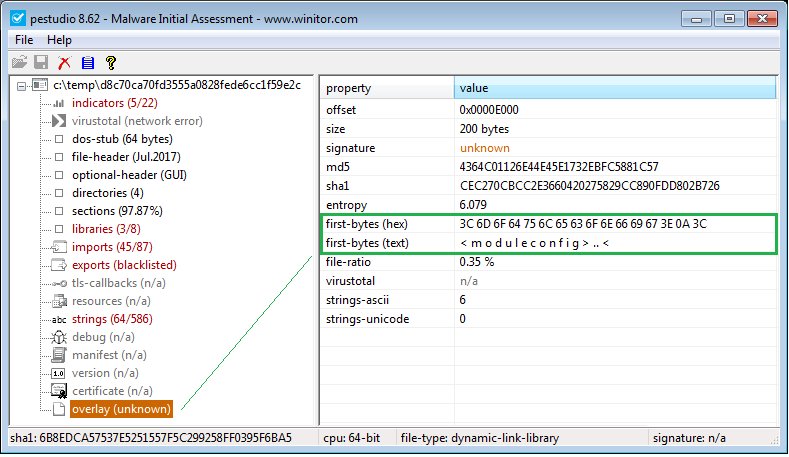Select debug (n/a) node
Viewport: 789px width, 457px height.
pyautogui.click(x=103, y=337)
